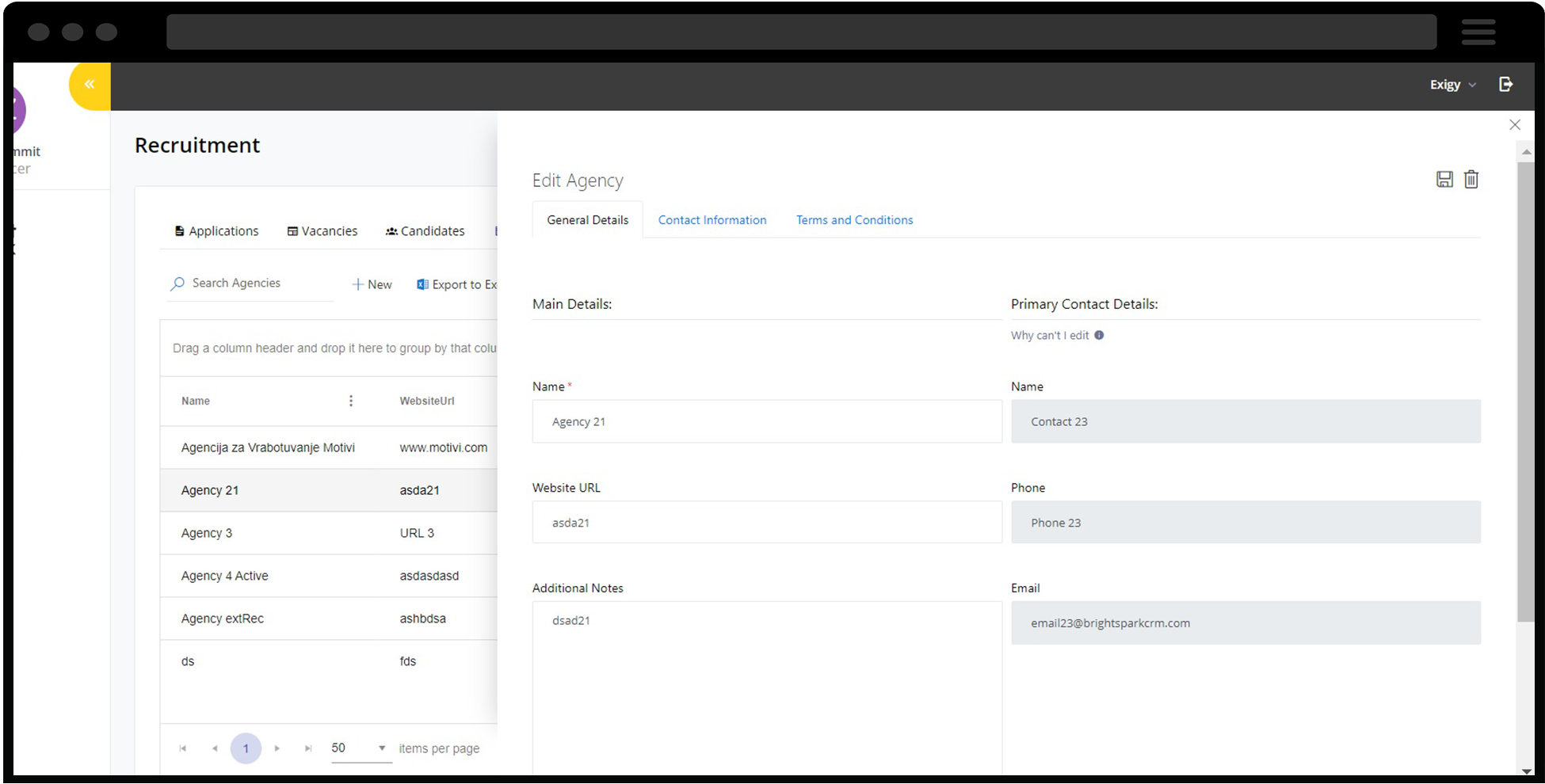
Task: Click the search magnifier icon in Search Agencies
Action: 178,284
